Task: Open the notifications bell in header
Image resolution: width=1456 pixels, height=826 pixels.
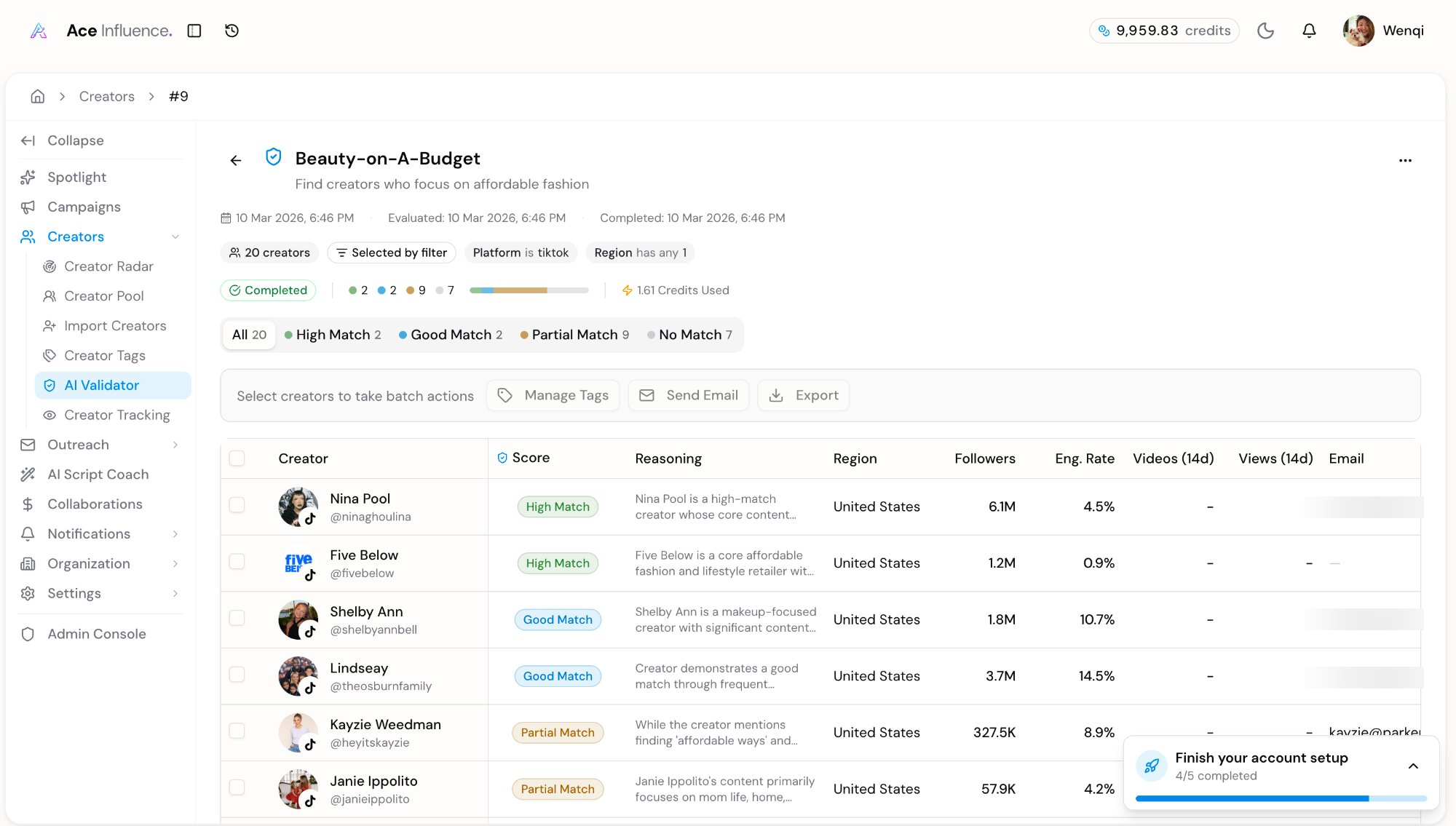Action: 1309,31
